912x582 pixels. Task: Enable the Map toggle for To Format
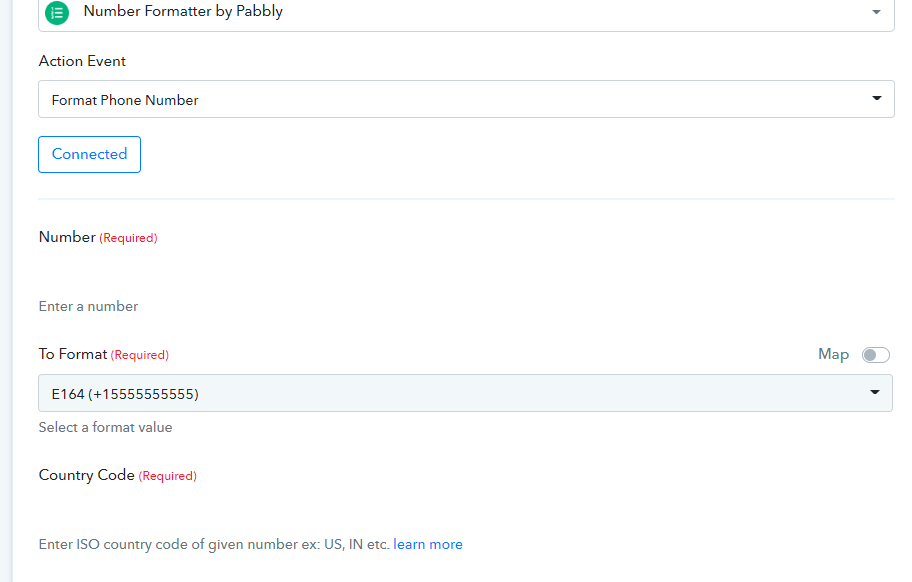coord(875,355)
